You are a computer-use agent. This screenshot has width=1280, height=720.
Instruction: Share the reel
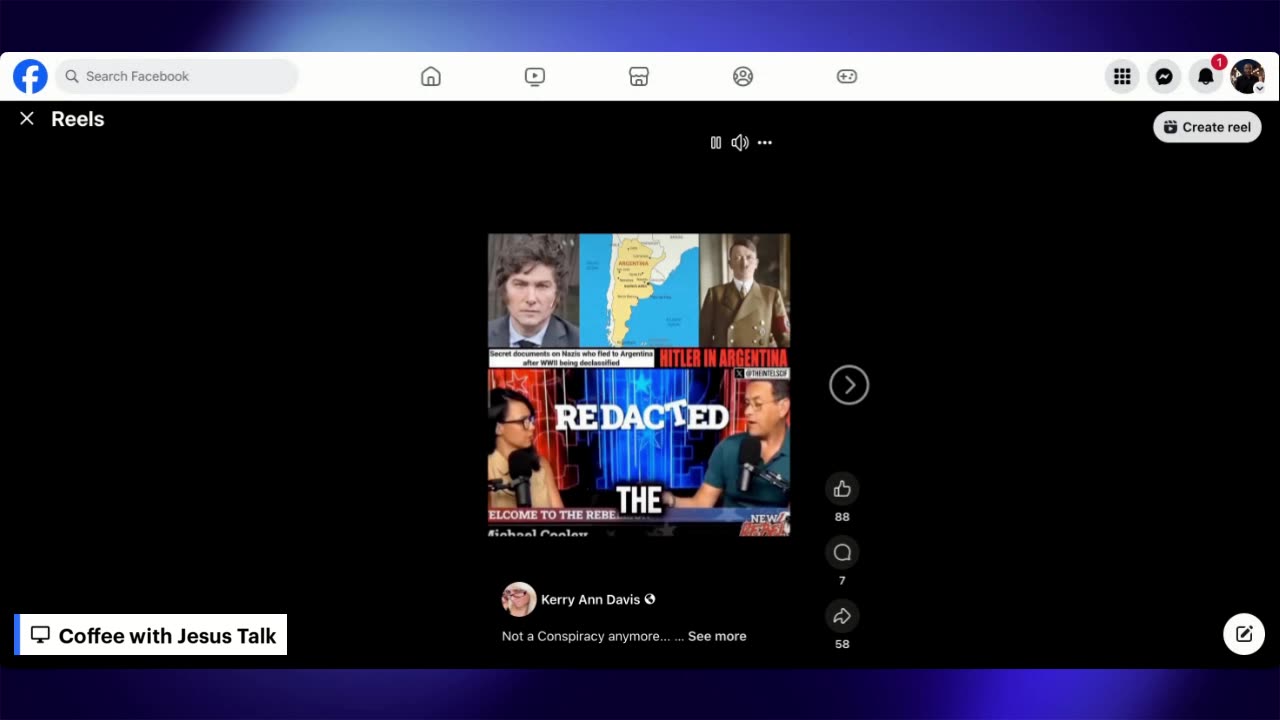(842, 616)
